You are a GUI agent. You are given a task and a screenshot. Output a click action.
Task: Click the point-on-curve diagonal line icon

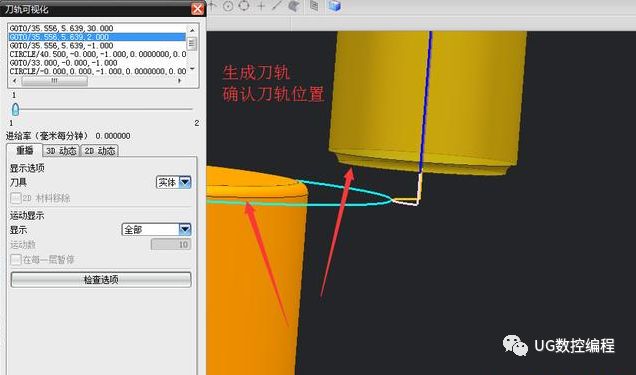coord(277,6)
